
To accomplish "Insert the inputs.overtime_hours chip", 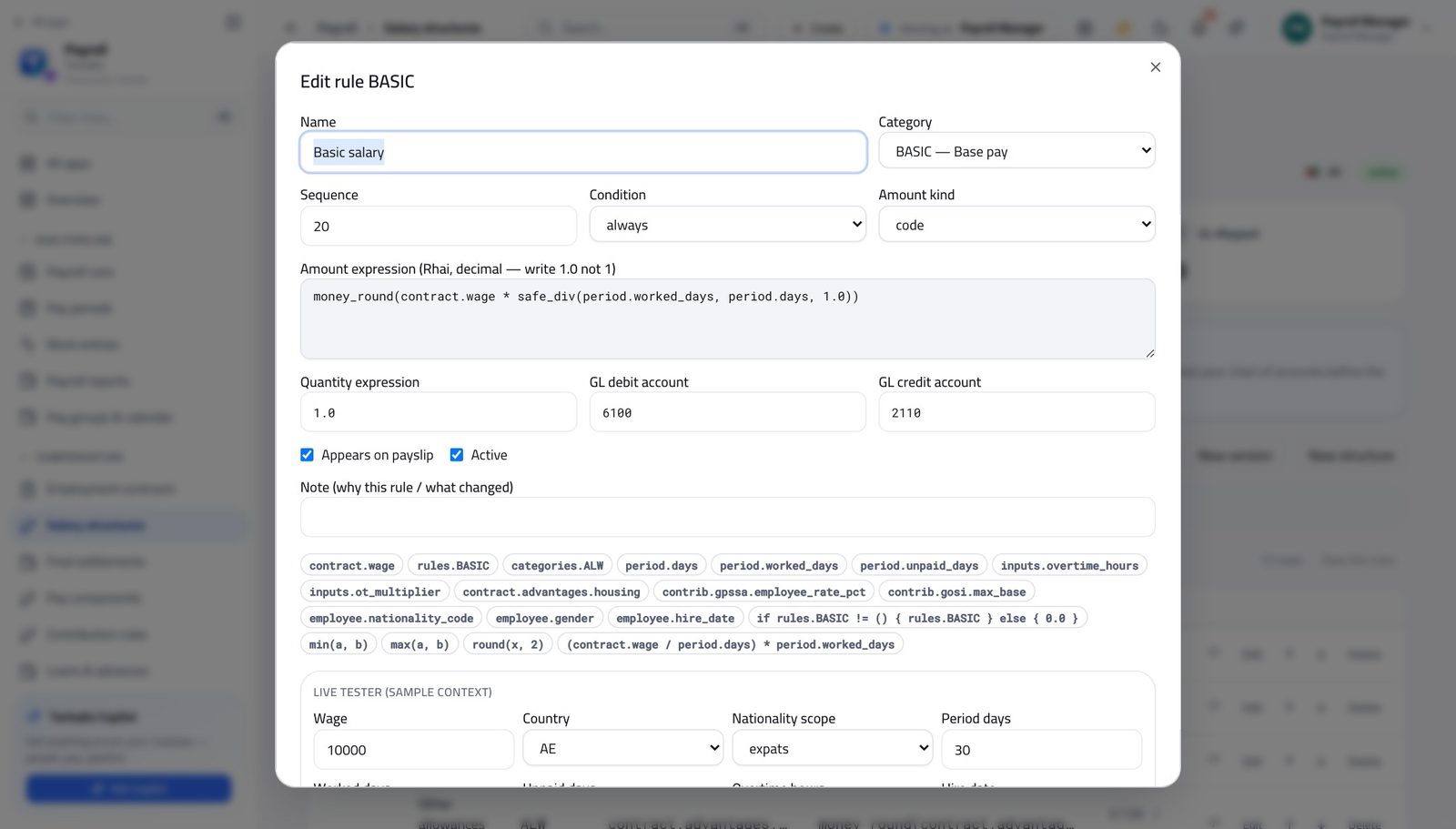I will (1069, 566).
